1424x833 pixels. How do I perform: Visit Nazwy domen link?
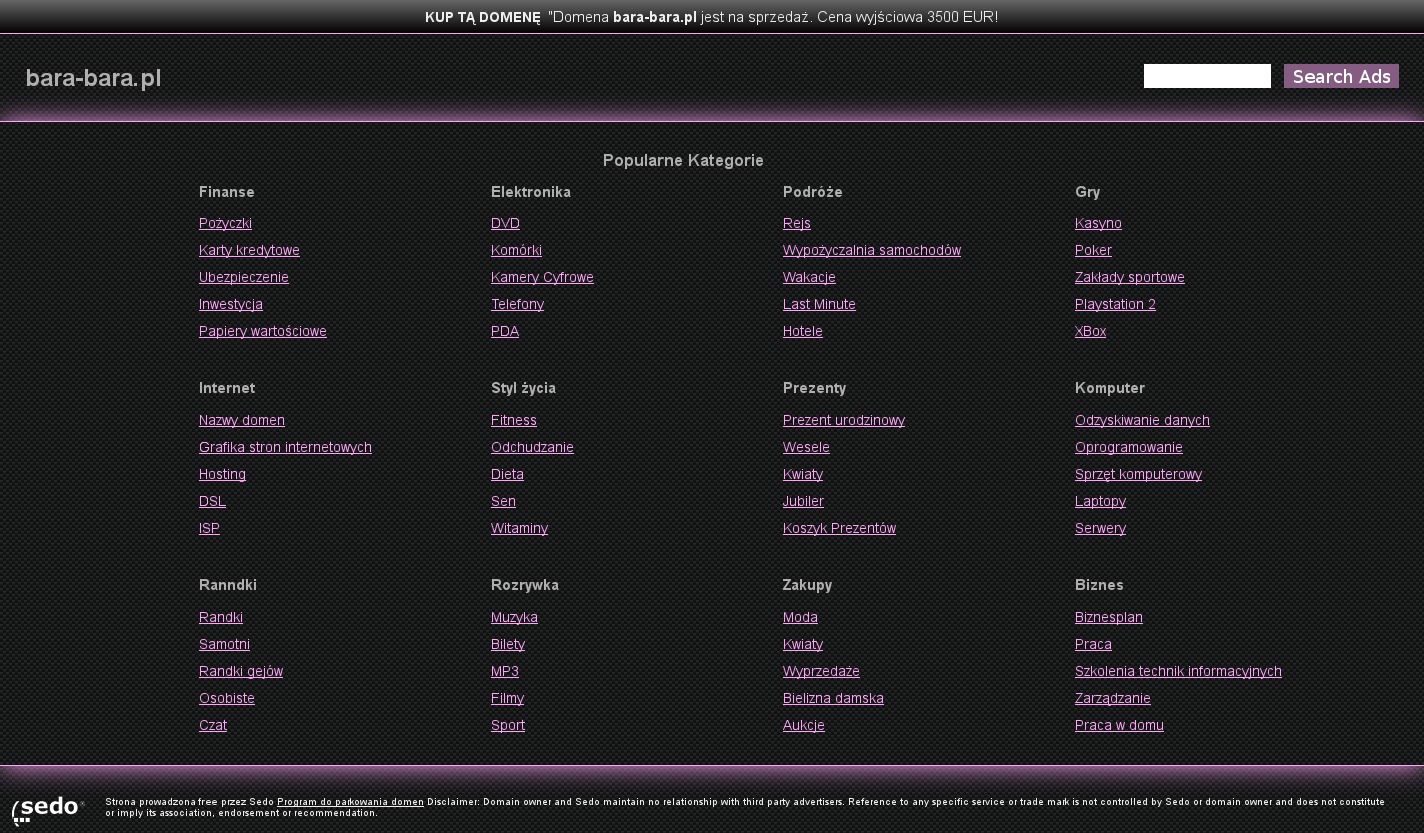(241, 420)
